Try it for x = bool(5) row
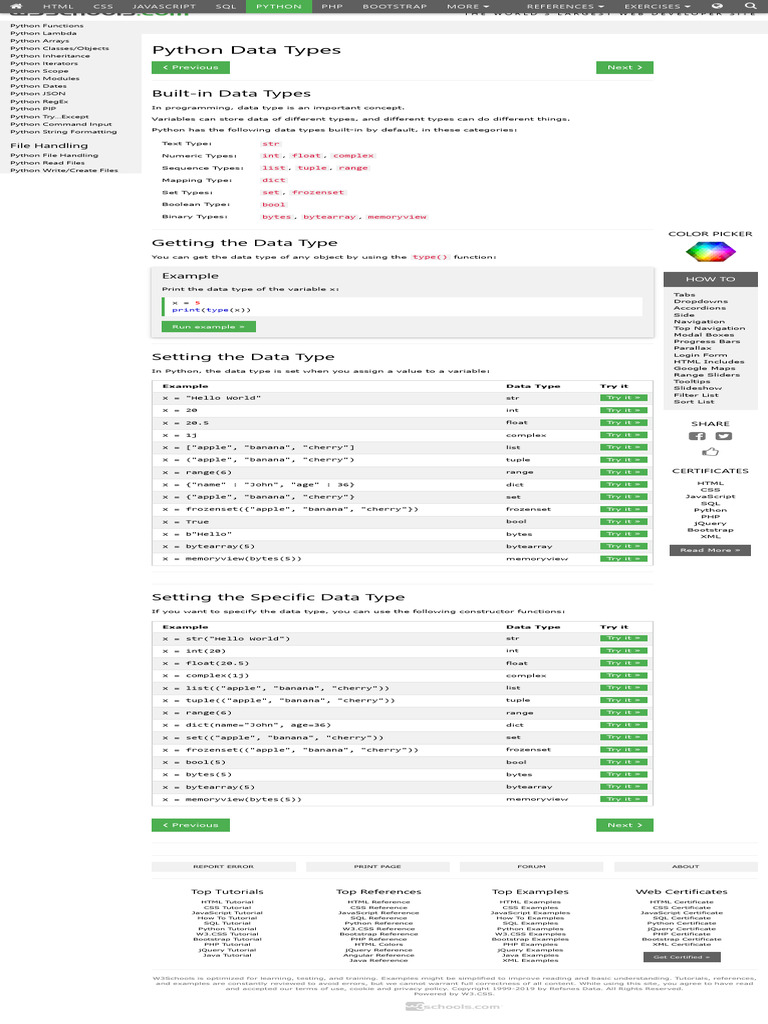Image resolution: width=768 pixels, height=1024 pixels. (624, 762)
